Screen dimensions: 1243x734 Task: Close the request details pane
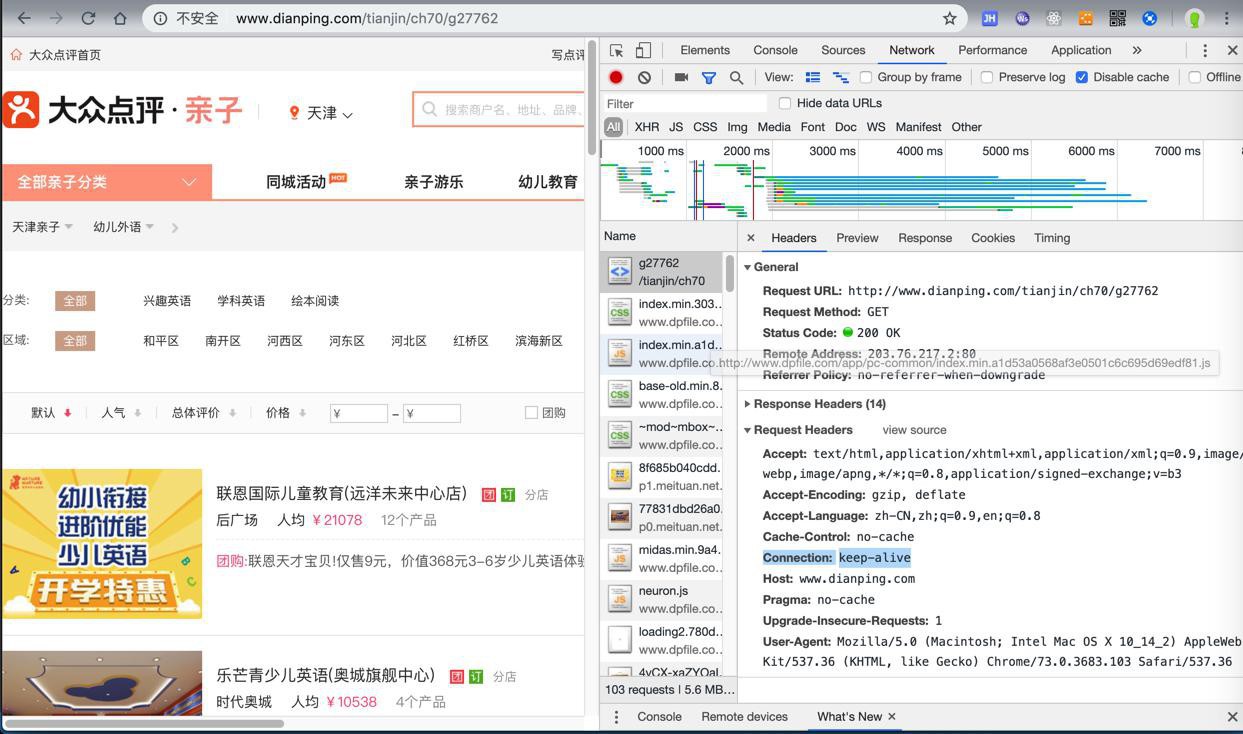pos(751,238)
